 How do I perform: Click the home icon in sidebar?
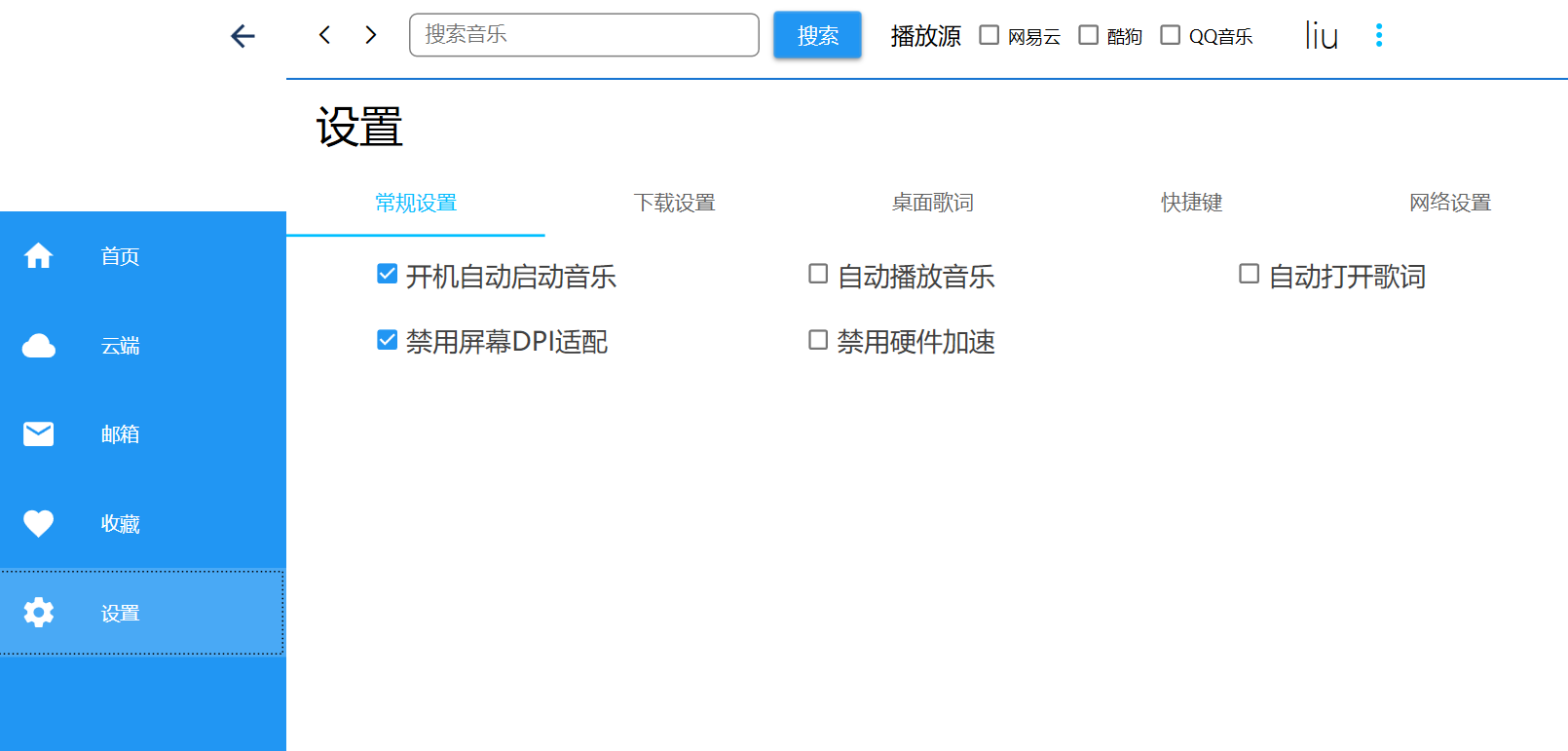(39, 256)
